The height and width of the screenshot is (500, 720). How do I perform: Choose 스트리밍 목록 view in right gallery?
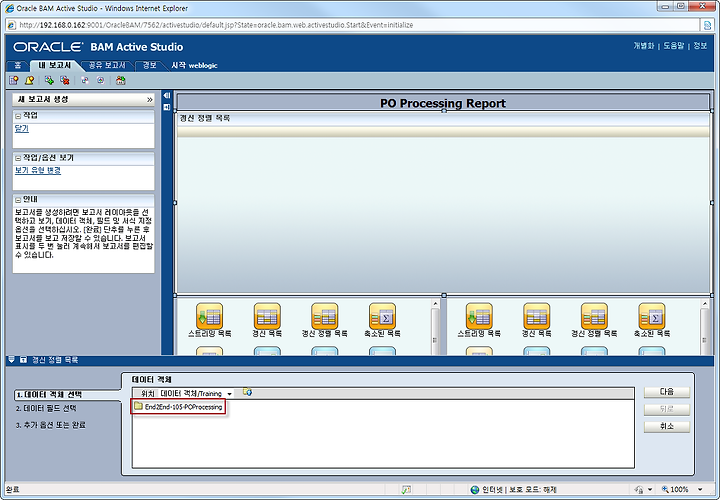479,320
